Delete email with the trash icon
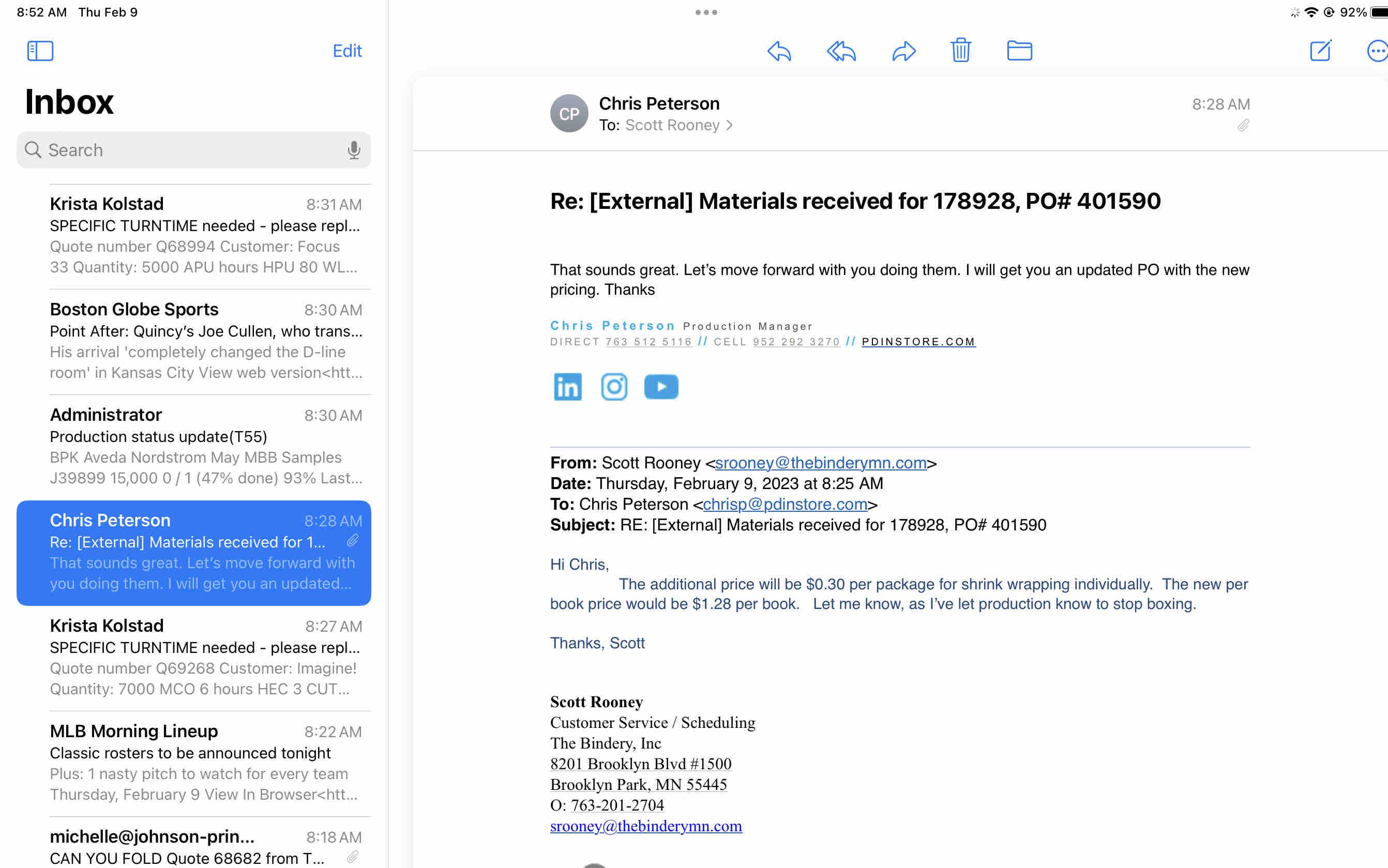This screenshot has height=868, width=1388. (x=960, y=51)
